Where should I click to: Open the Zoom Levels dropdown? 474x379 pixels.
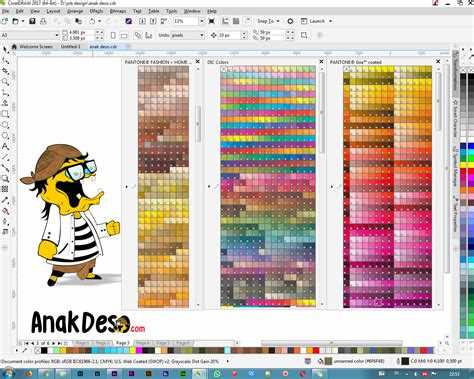[x=202, y=21]
